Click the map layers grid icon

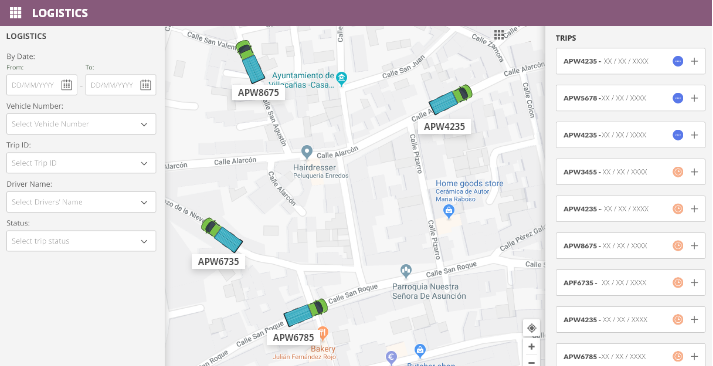point(499,35)
